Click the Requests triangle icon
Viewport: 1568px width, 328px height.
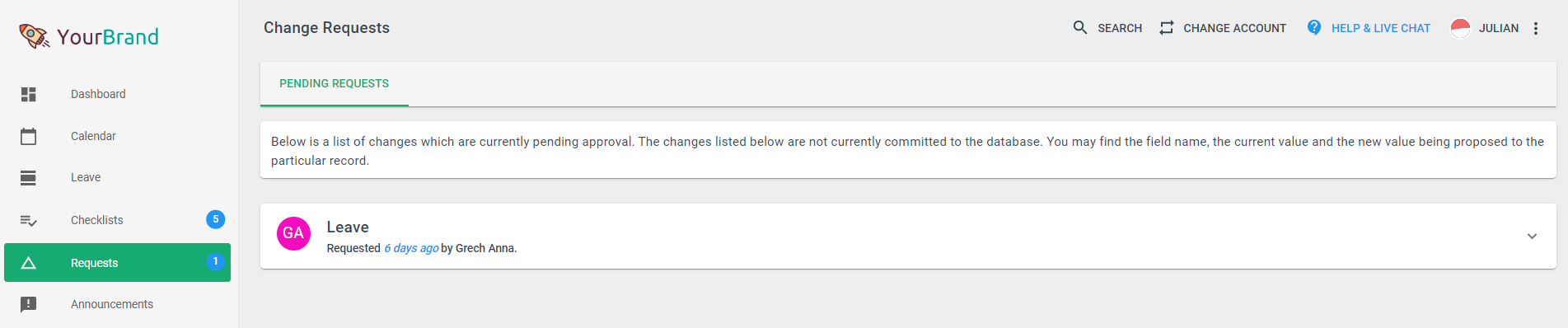coord(28,263)
